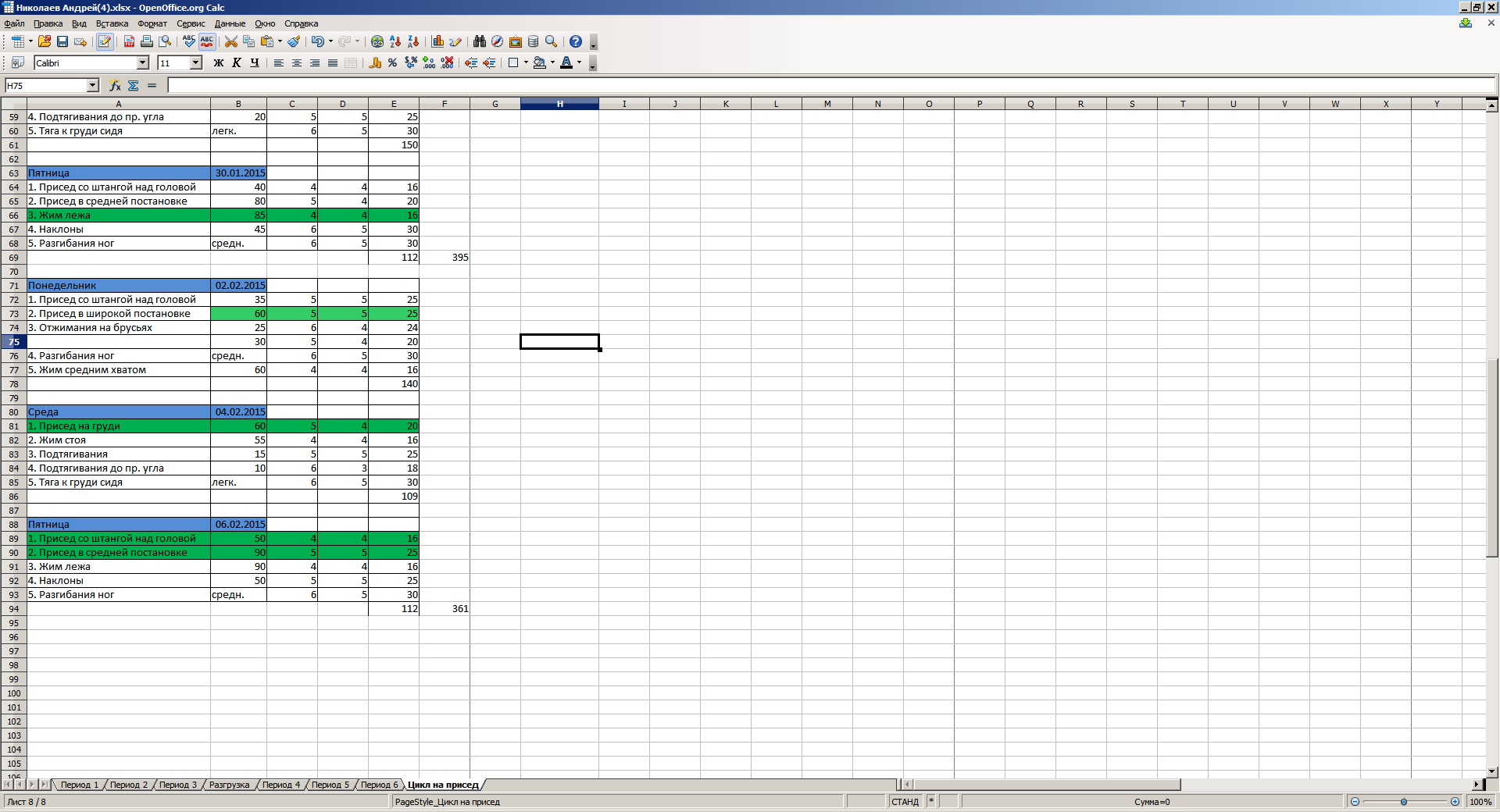The height and width of the screenshot is (812, 1500).
Task: Open the Формат menu
Action: point(152,23)
